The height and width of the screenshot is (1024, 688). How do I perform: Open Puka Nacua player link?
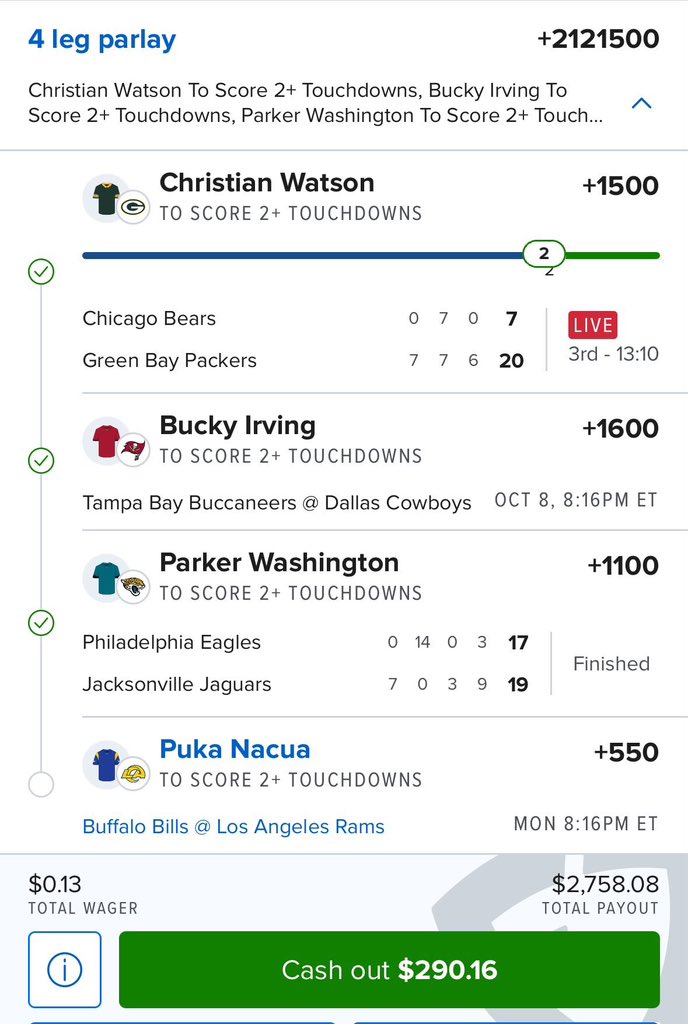[235, 749]
